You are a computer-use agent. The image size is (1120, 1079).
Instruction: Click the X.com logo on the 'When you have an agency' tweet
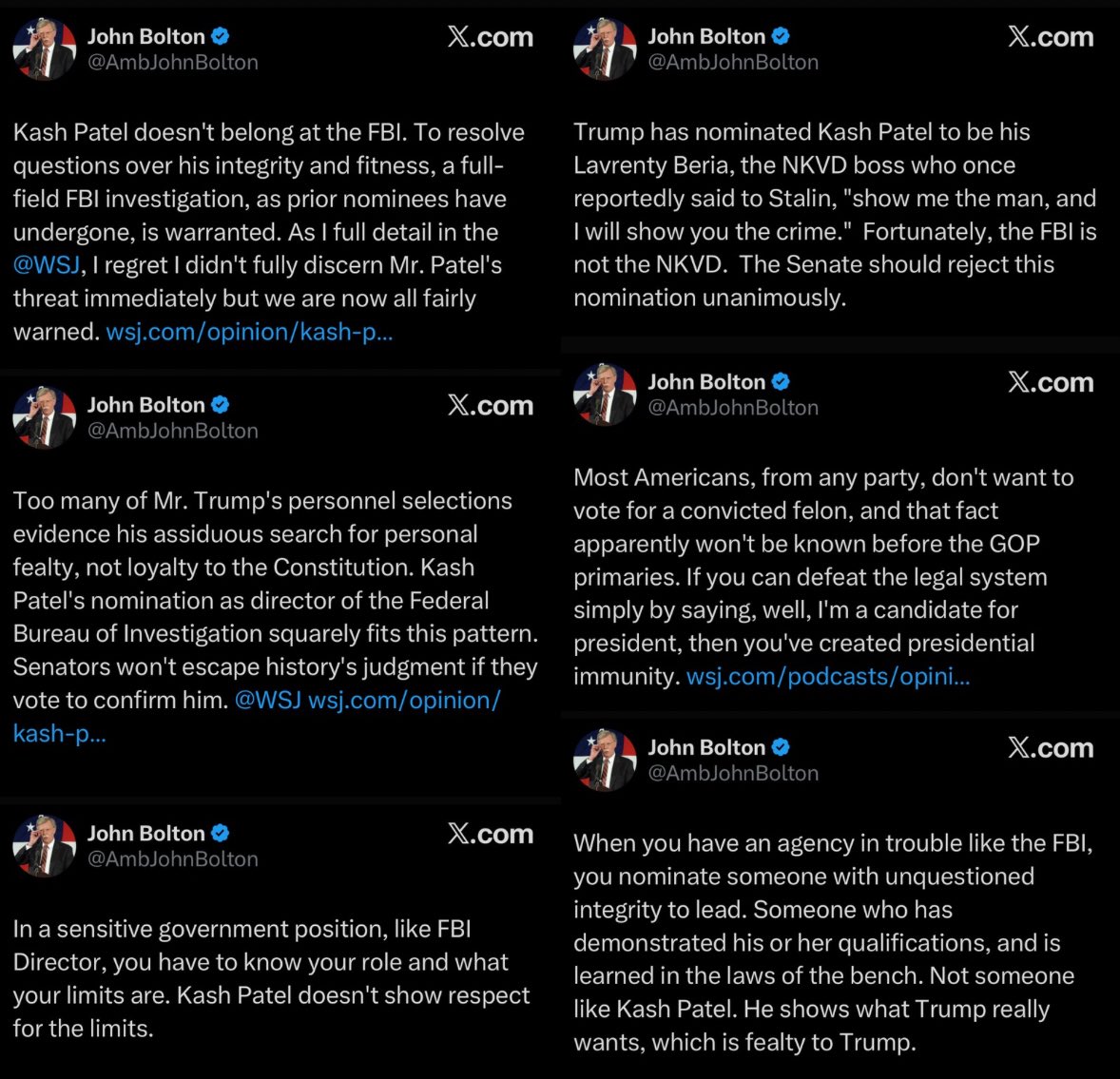(x=1051, y=747)
